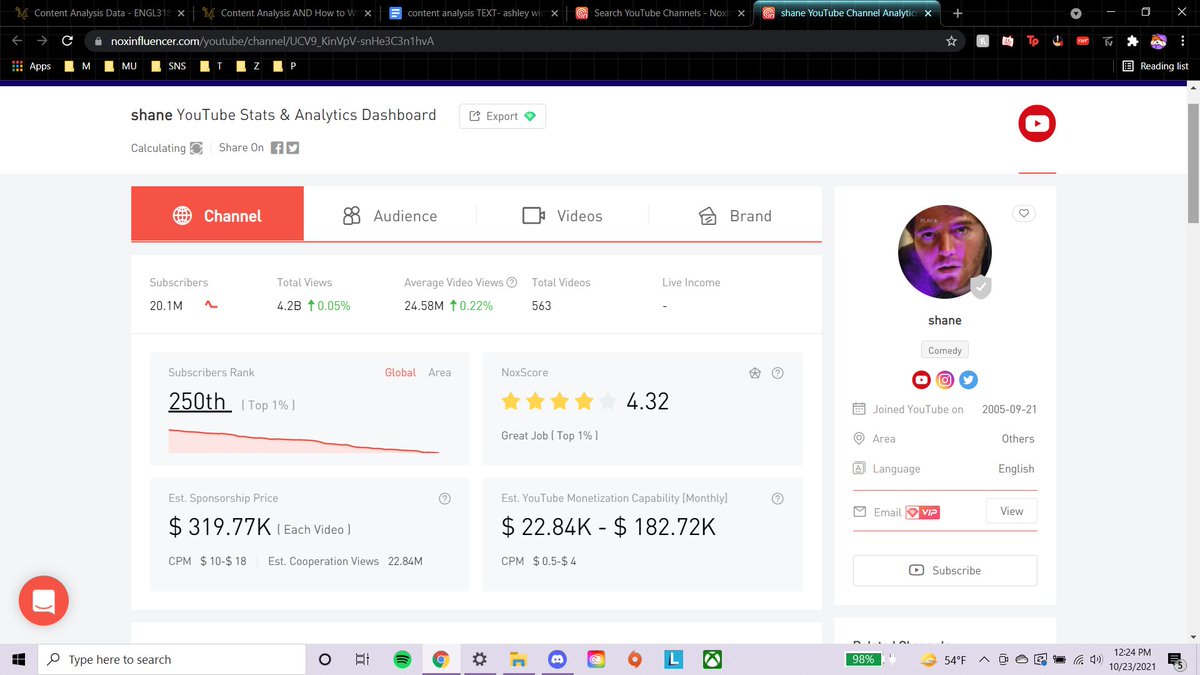Open a new browser tab
This screenshot has width=1200, height=675.
pos(958,13)
